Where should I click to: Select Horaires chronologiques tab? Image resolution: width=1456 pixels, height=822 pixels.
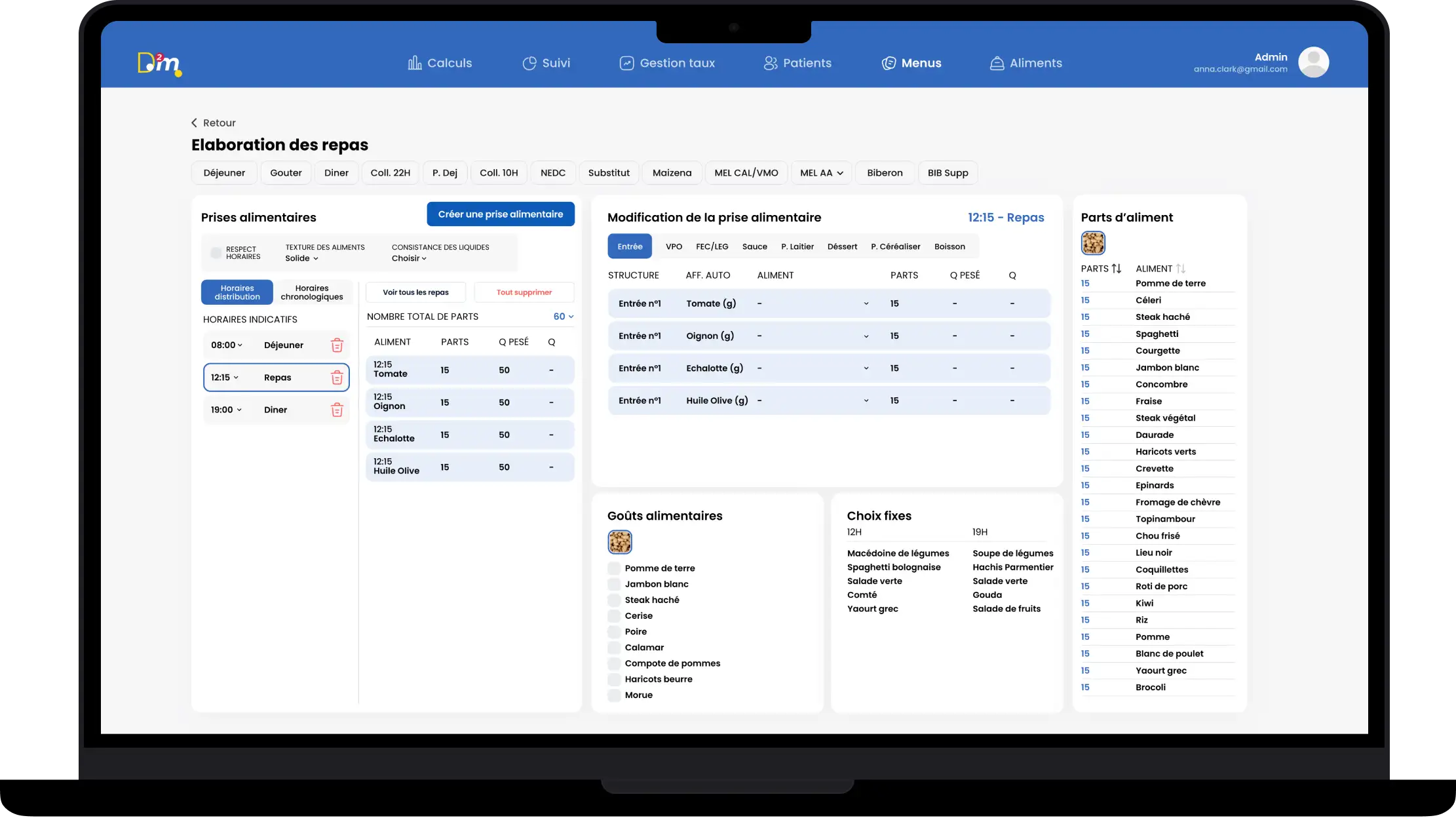pyautogui.click(x=312, y=292)
